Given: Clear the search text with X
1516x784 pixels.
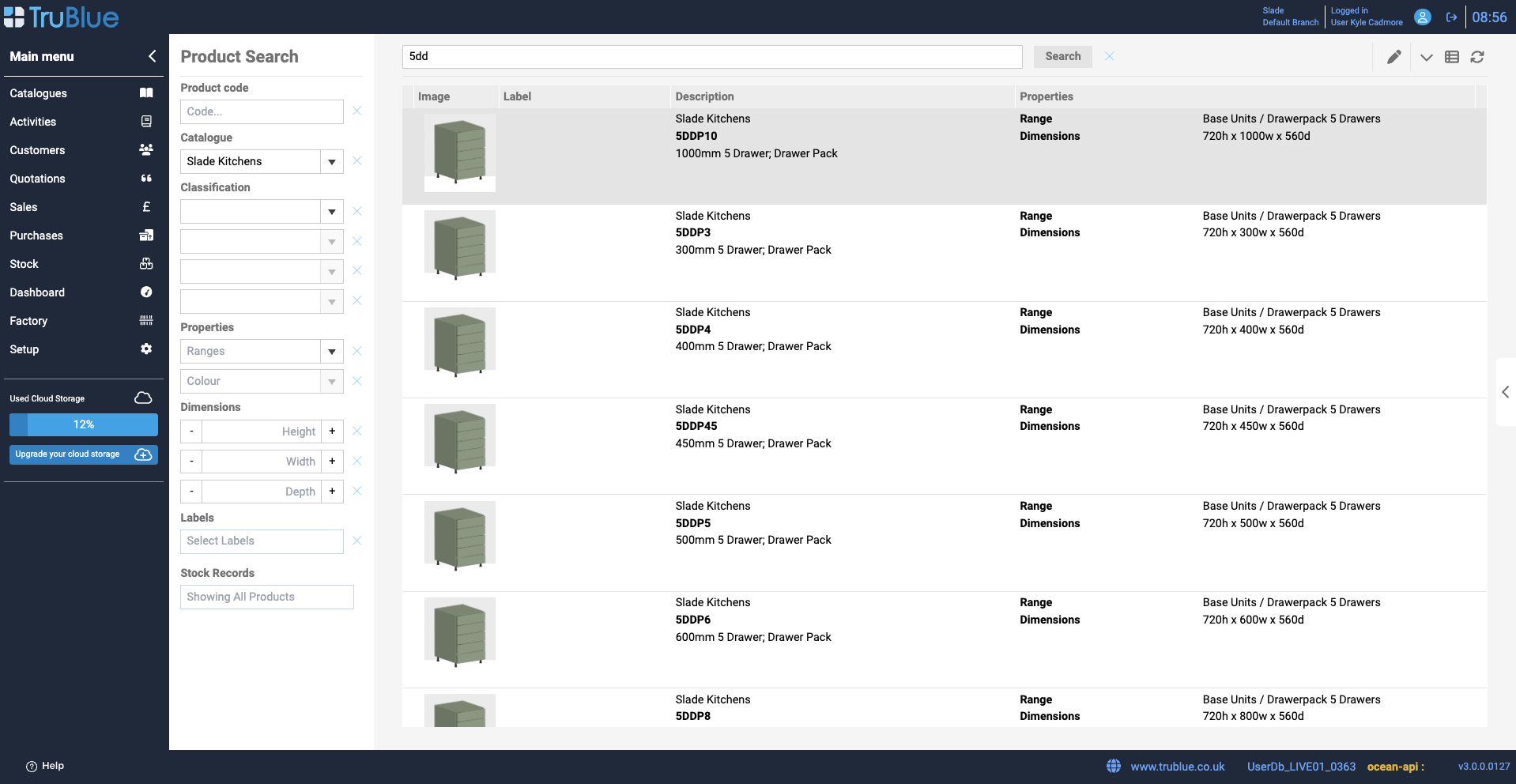Looking at the screenshot, I should pyautogui.click(x=1110, y=56).
